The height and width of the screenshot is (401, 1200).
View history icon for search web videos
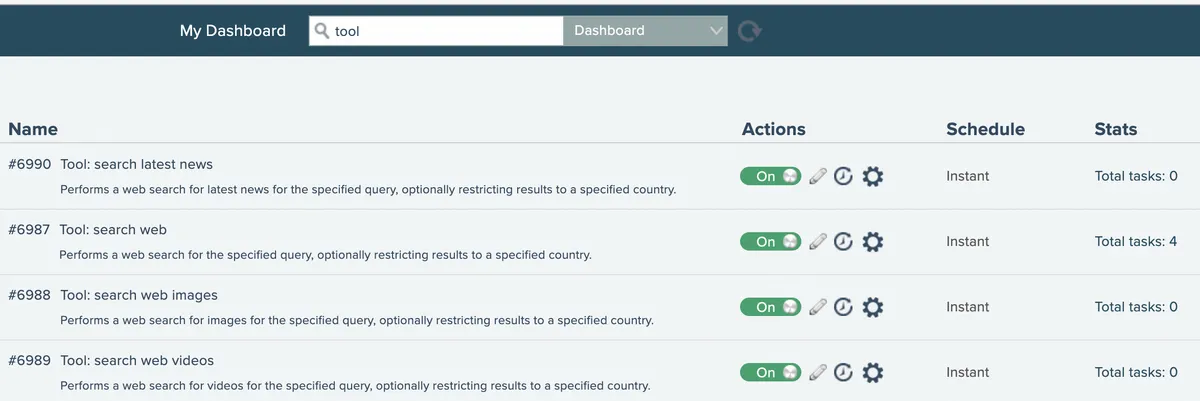[844, 372]
